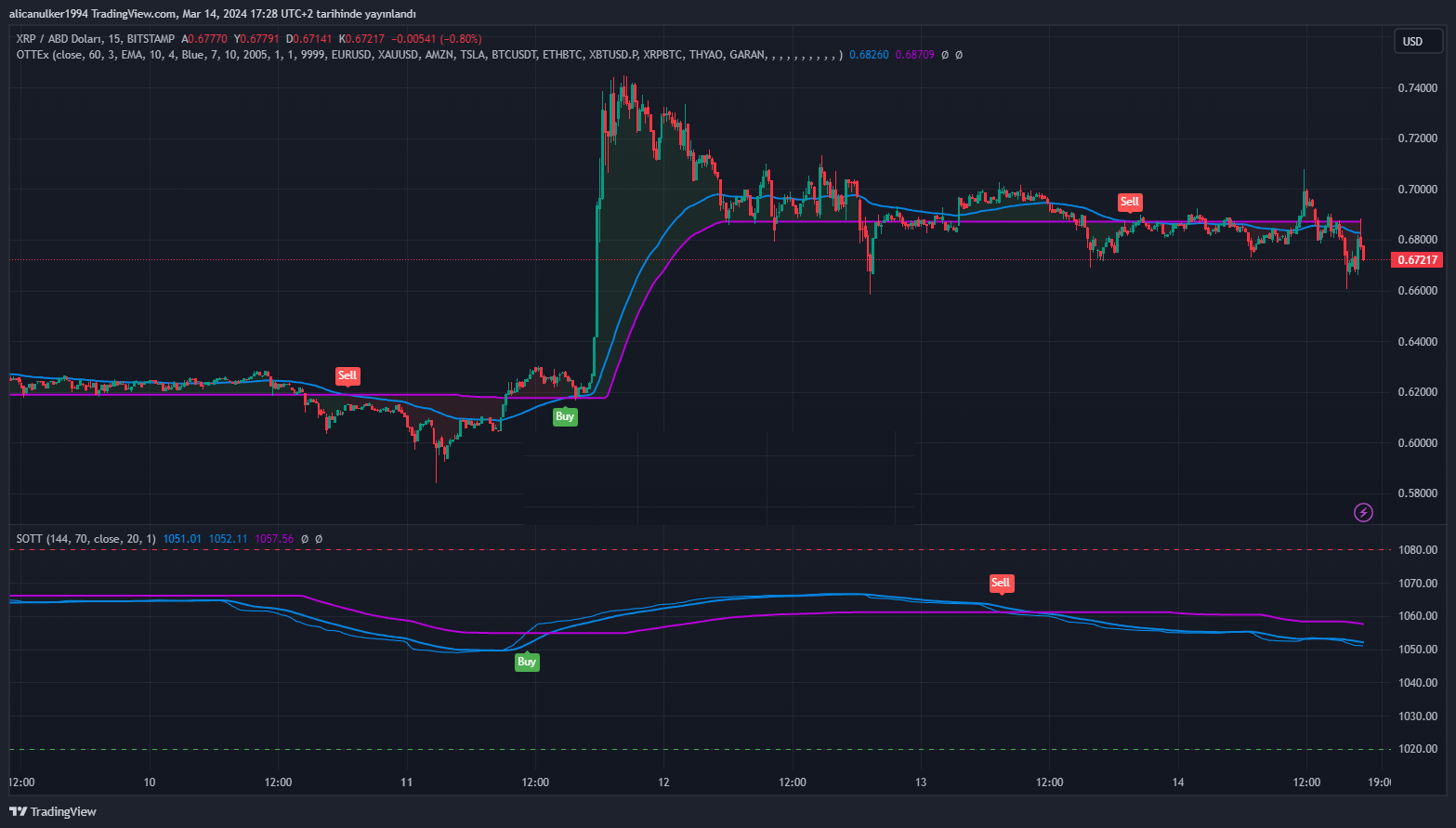1456x828 pixels.
Task: Click the 1080.00 SOTT axis label
Action: pos(1418,550)
